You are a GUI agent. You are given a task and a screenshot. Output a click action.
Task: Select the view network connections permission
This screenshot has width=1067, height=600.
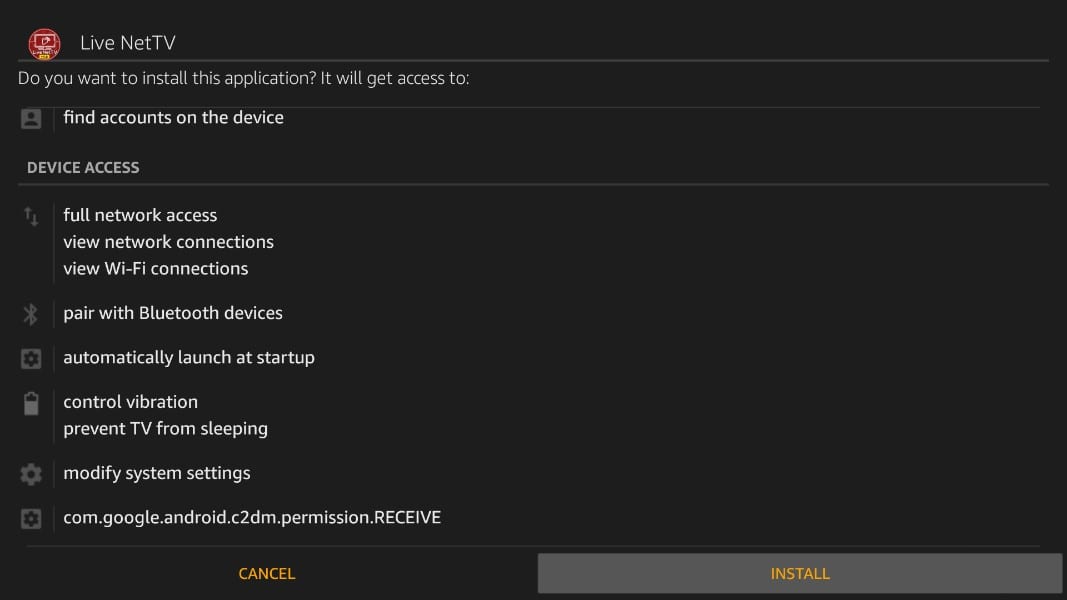coord(168,242)
